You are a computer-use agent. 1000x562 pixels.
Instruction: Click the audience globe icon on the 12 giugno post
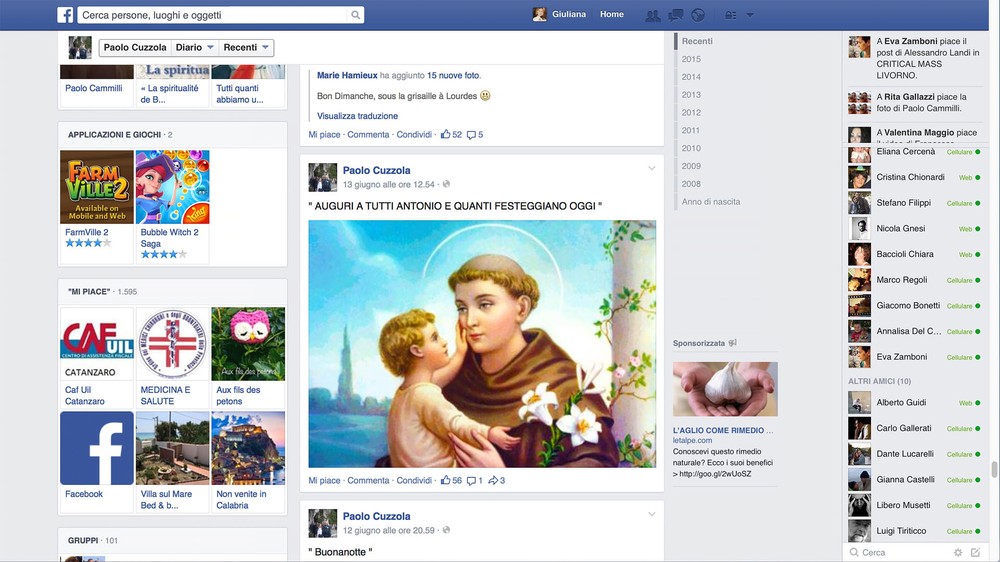(x=446, y=530)
